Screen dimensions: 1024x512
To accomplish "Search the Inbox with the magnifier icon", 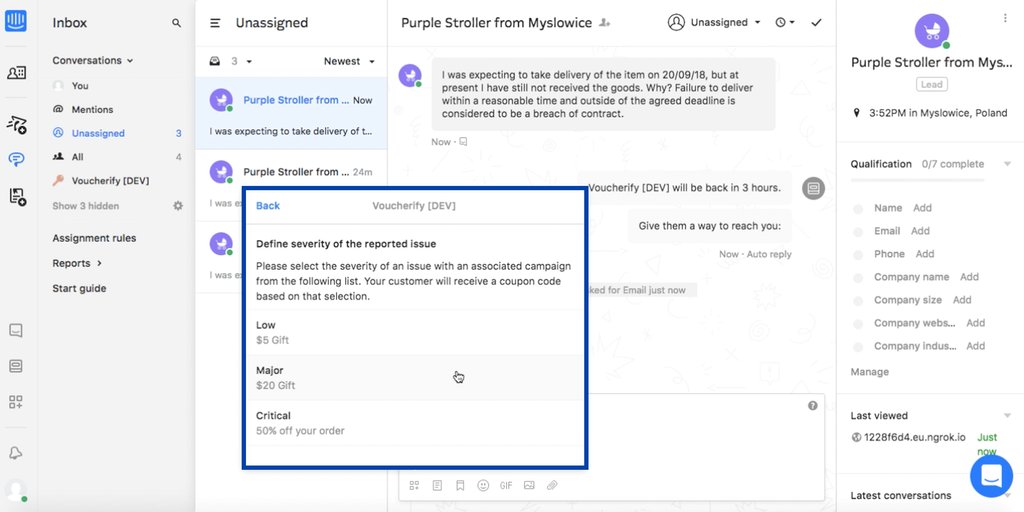I will 176,23.
